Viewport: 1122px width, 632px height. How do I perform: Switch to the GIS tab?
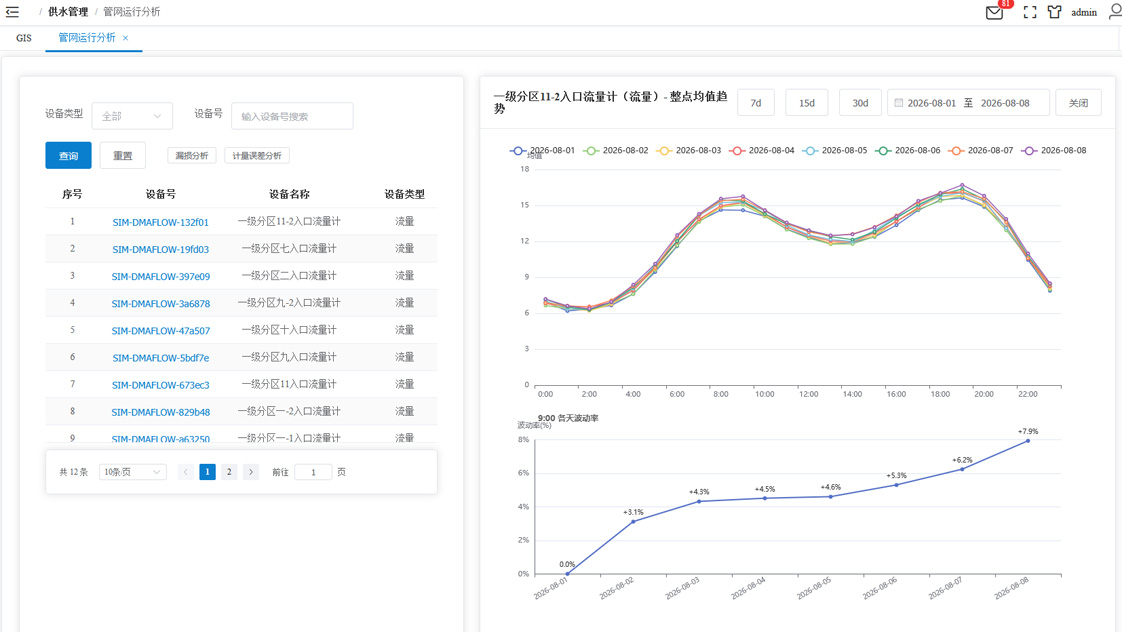(x=24, y=38)
